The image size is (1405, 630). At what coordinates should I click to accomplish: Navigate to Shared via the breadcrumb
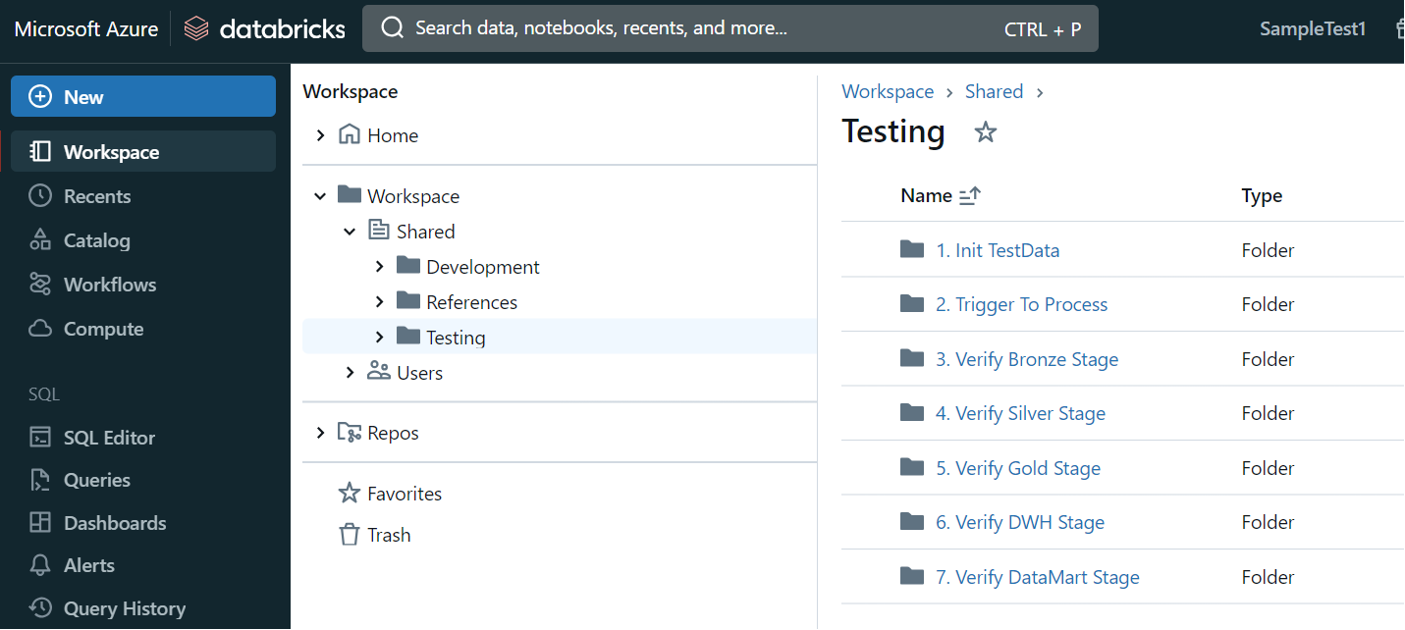[x=993, y=91]
